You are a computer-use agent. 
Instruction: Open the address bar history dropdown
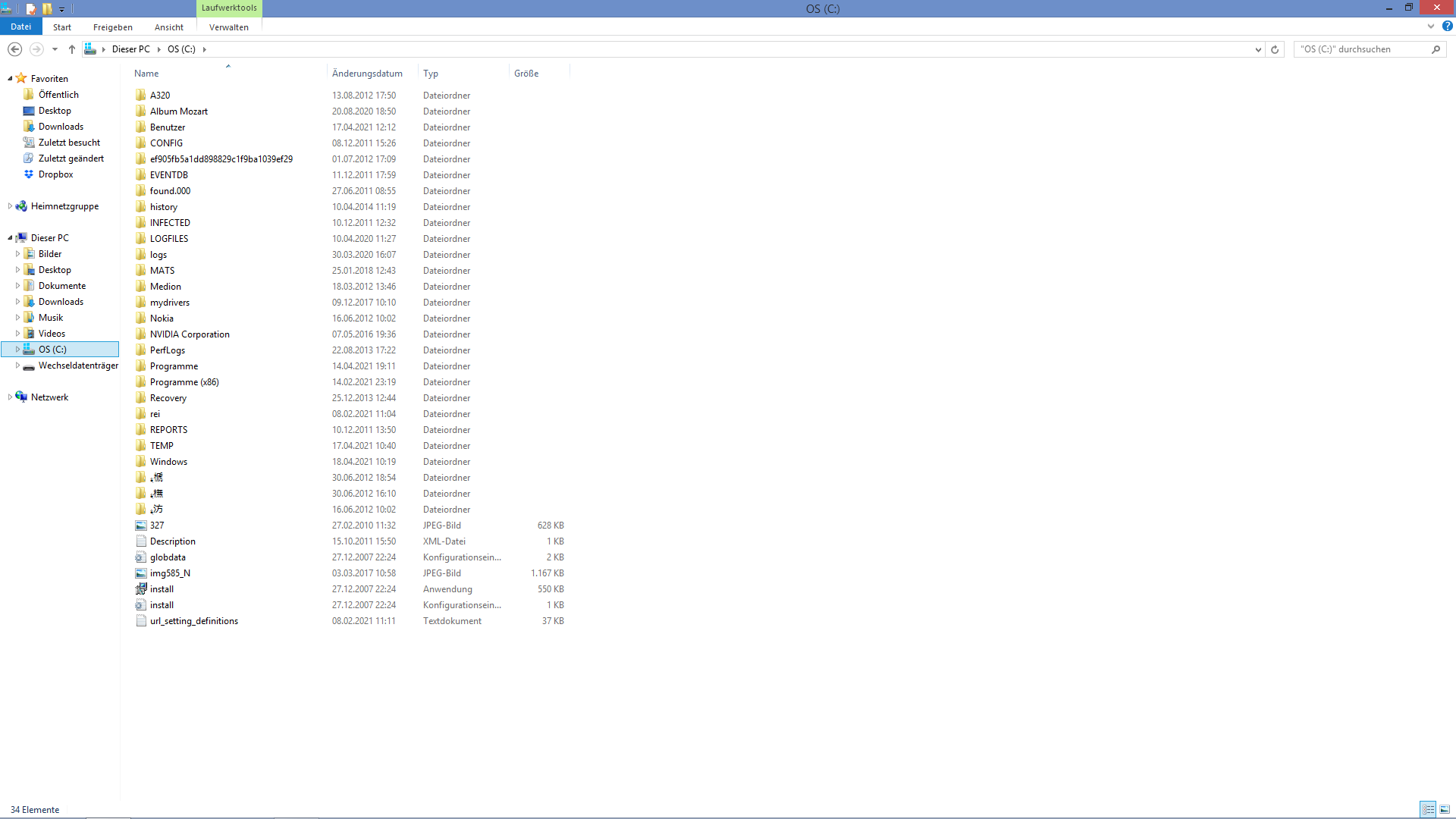(1258, 49)
